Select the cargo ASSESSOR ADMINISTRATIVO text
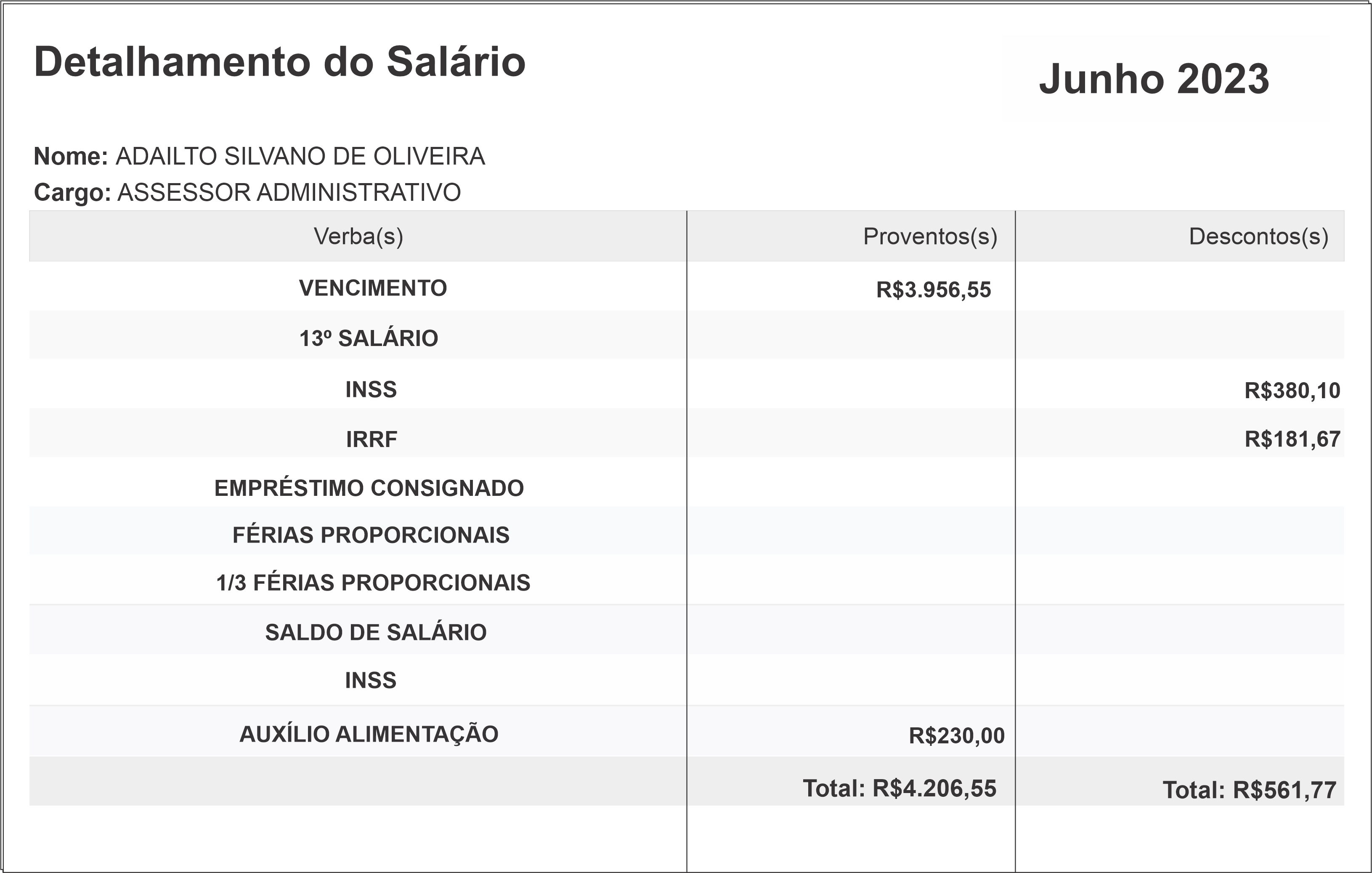Viewport: 1372px width, 873px height. 289,193
